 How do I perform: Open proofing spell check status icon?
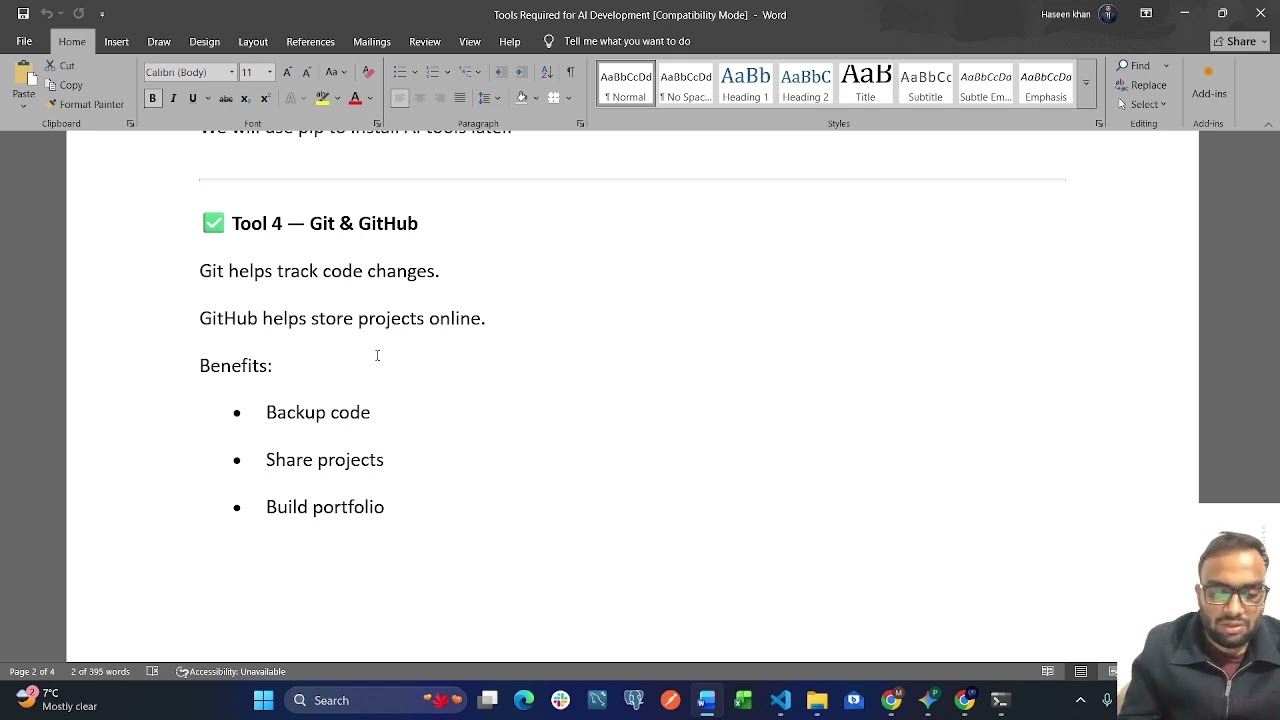point(152,672)
